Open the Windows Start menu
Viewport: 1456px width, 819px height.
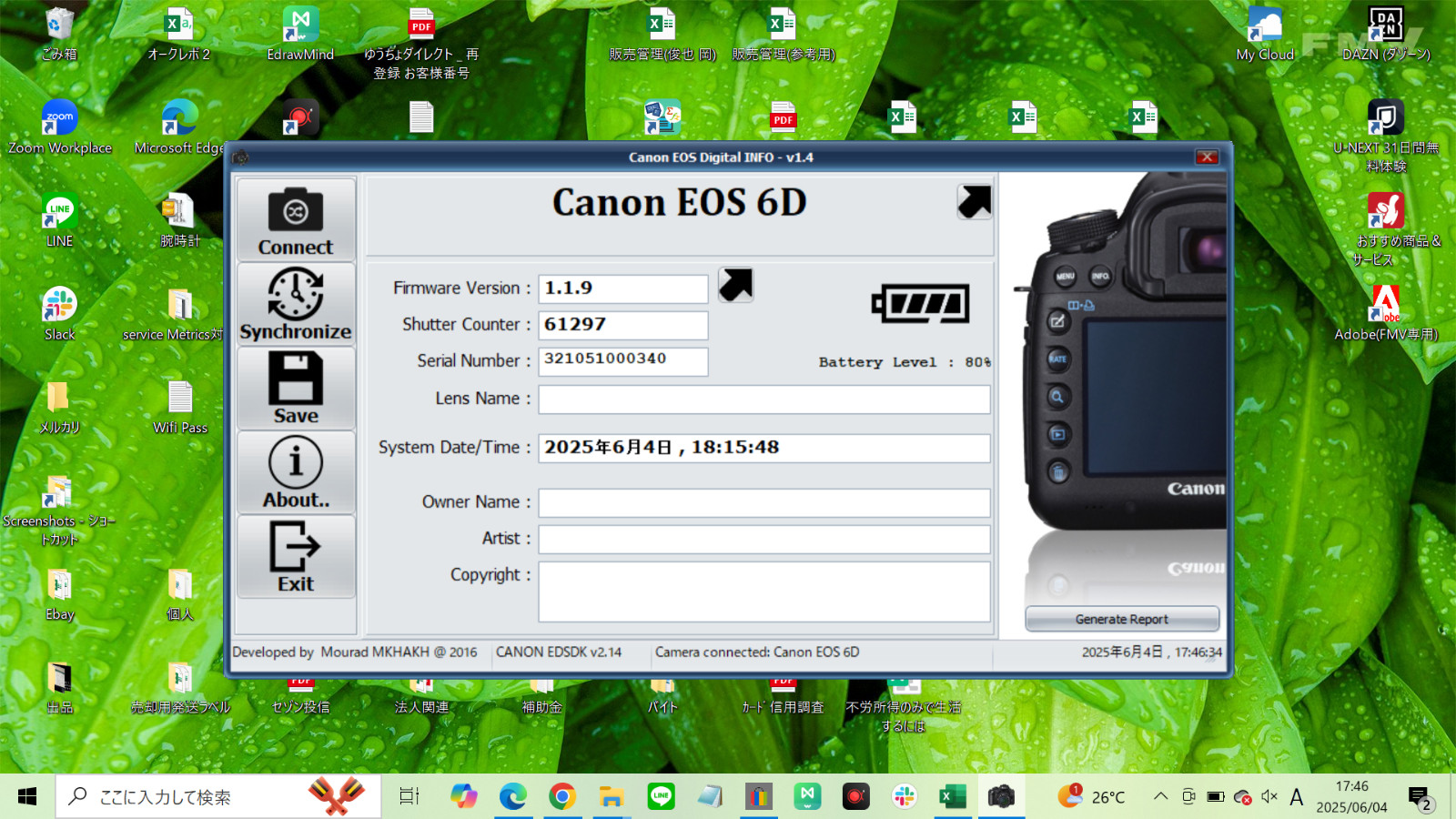click(27, 797)
